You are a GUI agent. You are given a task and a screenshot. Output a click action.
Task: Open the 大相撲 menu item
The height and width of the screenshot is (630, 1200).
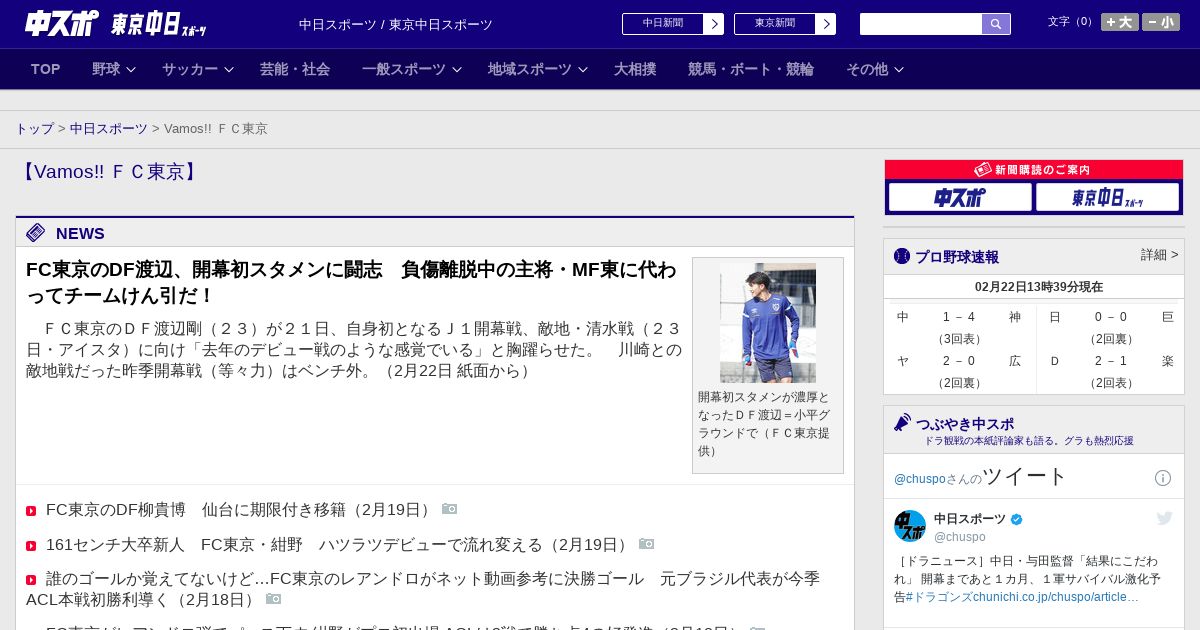tap(635, 69)
